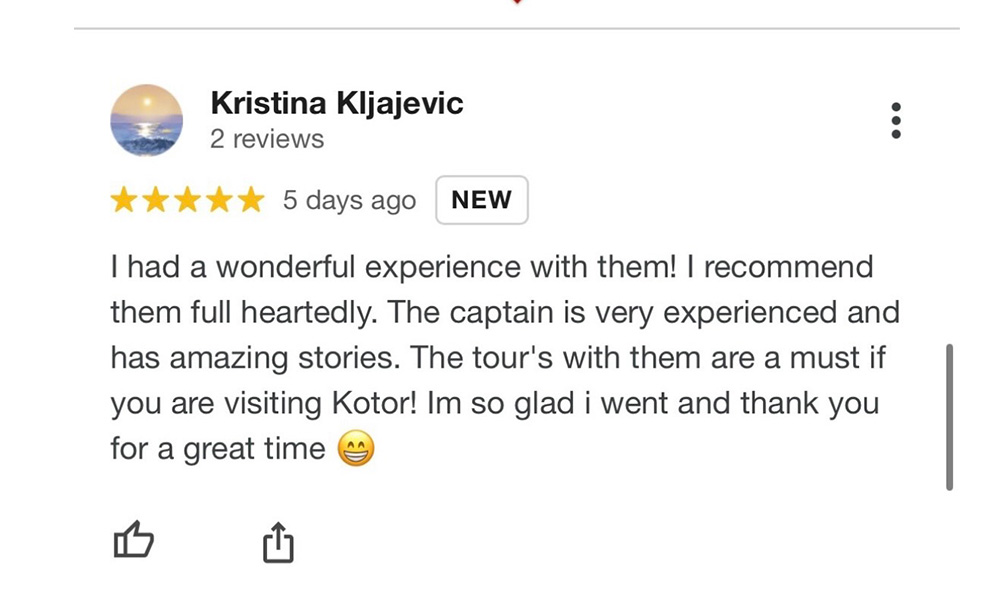Click "for a great time" on the last line

click(217, 449)
